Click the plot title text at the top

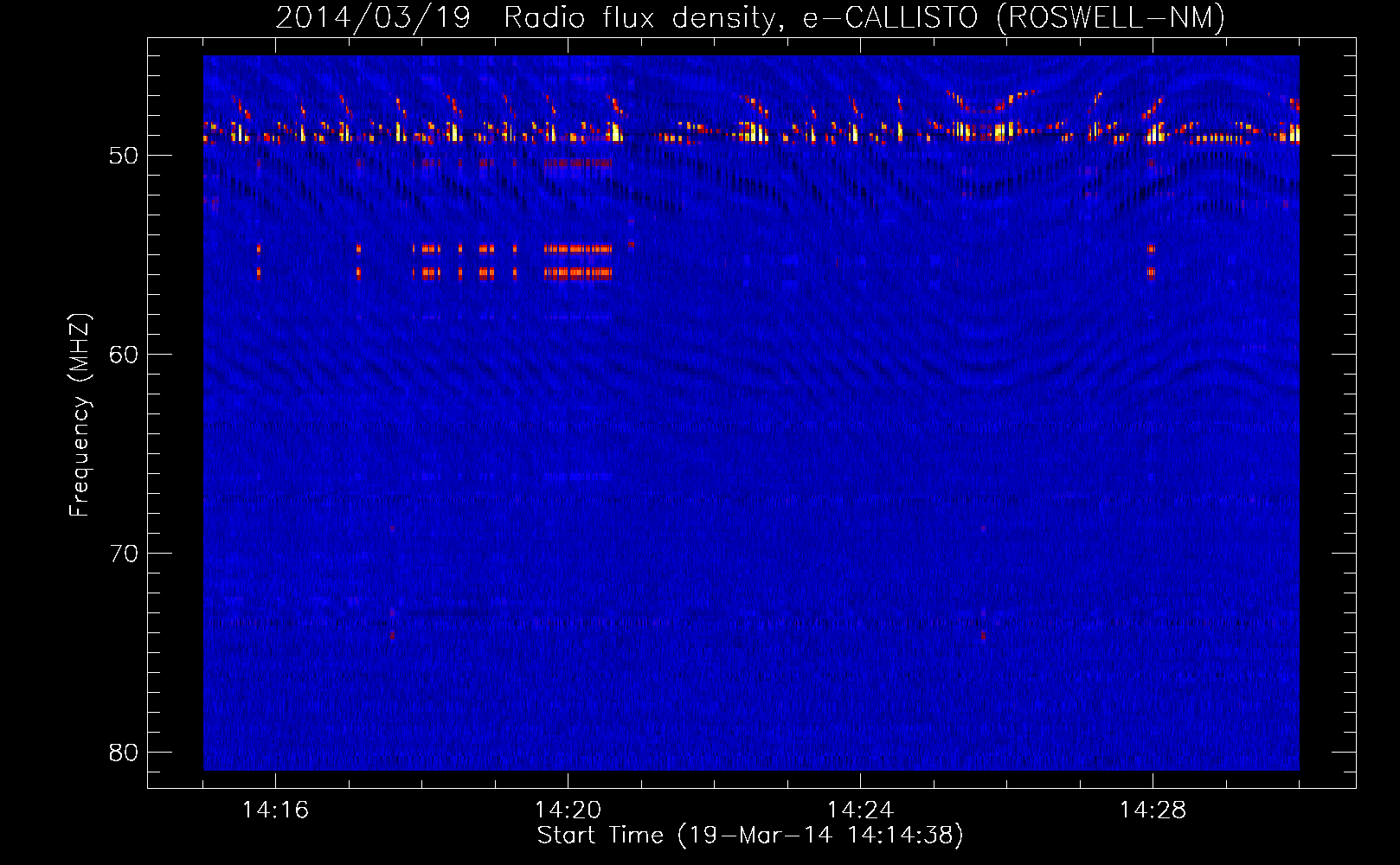[x=749, y=17]
